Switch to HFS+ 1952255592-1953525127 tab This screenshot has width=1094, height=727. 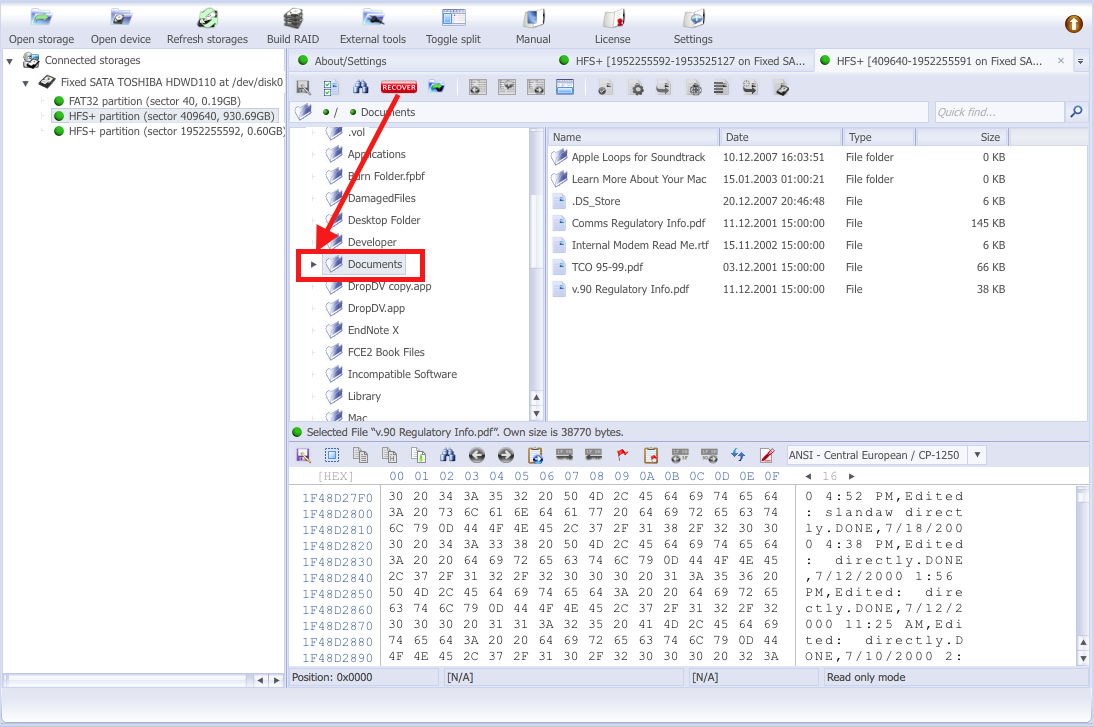tap(684, 61)
